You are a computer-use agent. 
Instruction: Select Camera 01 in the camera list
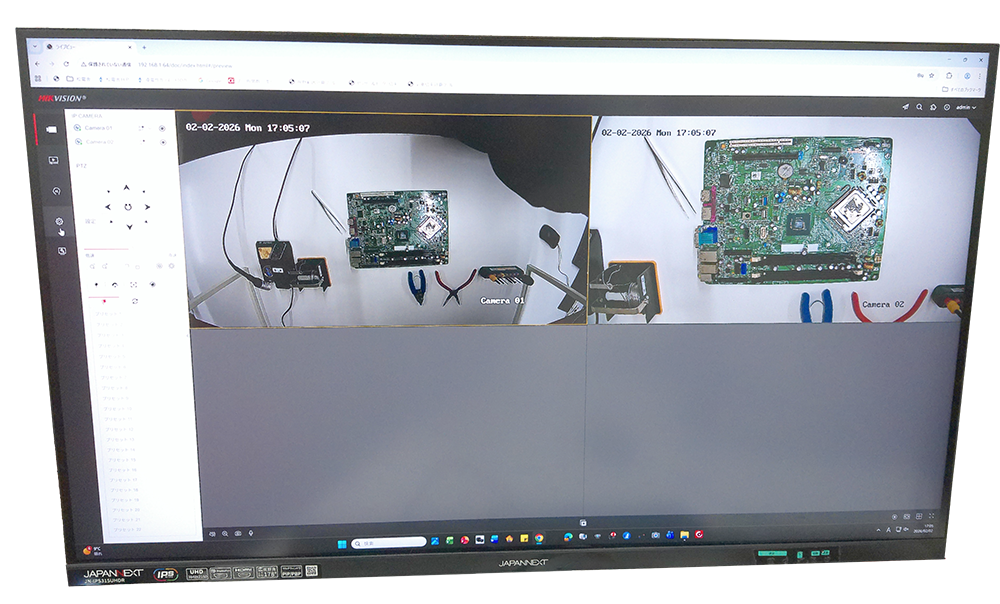100,128
